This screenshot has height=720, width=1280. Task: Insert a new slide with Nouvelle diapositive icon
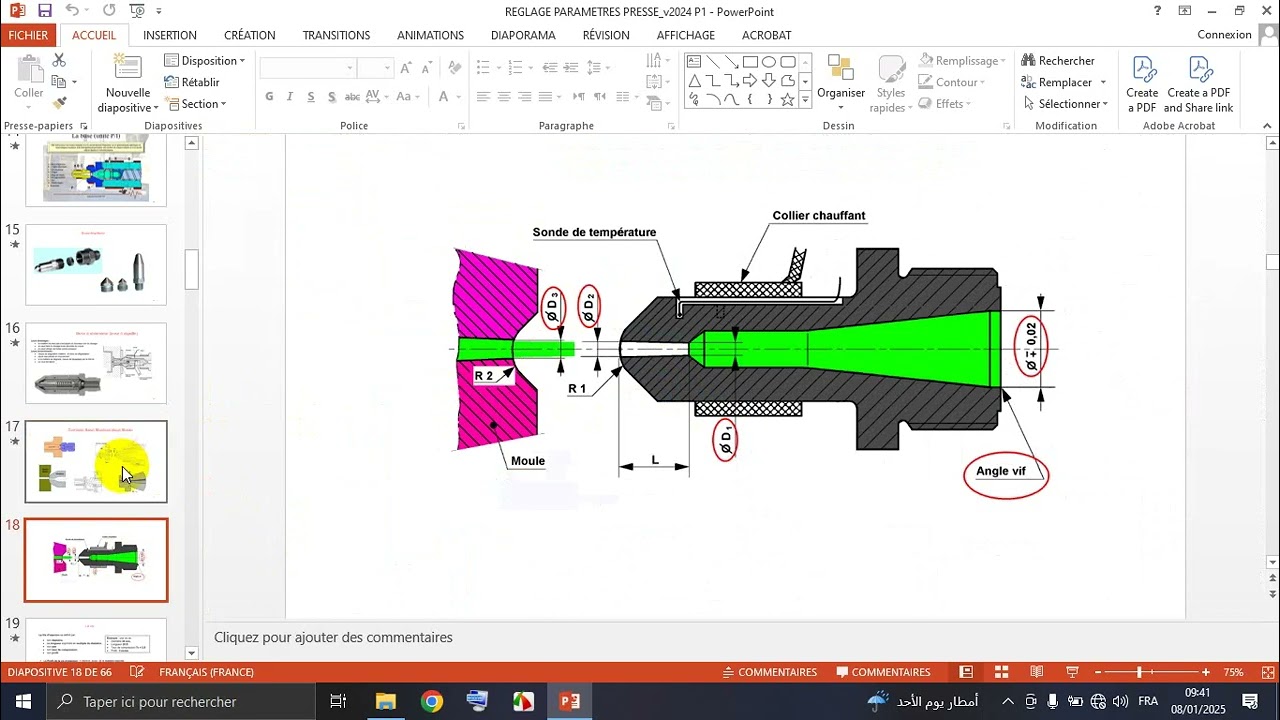(x=127, y=68)
